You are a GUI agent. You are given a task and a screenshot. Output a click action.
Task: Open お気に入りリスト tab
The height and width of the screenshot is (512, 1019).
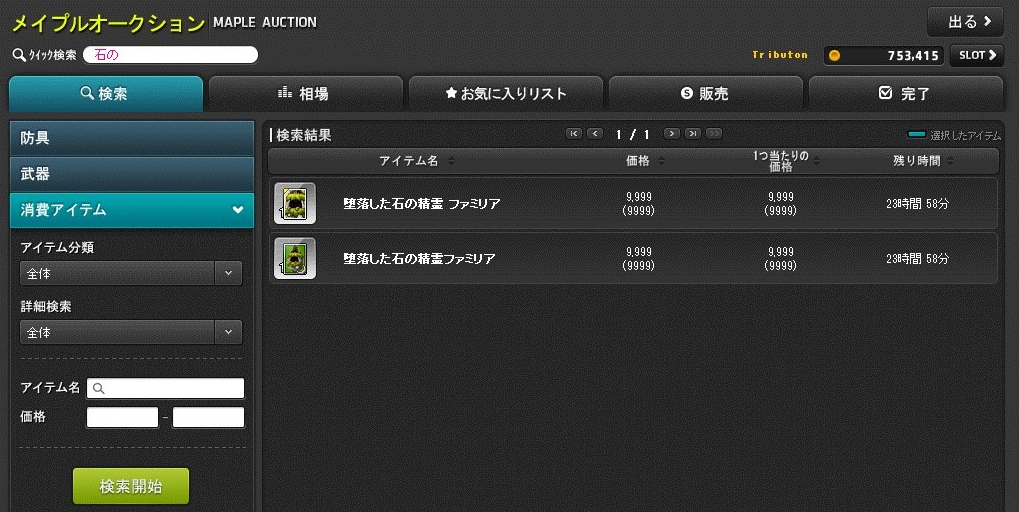tap(506, 94)
